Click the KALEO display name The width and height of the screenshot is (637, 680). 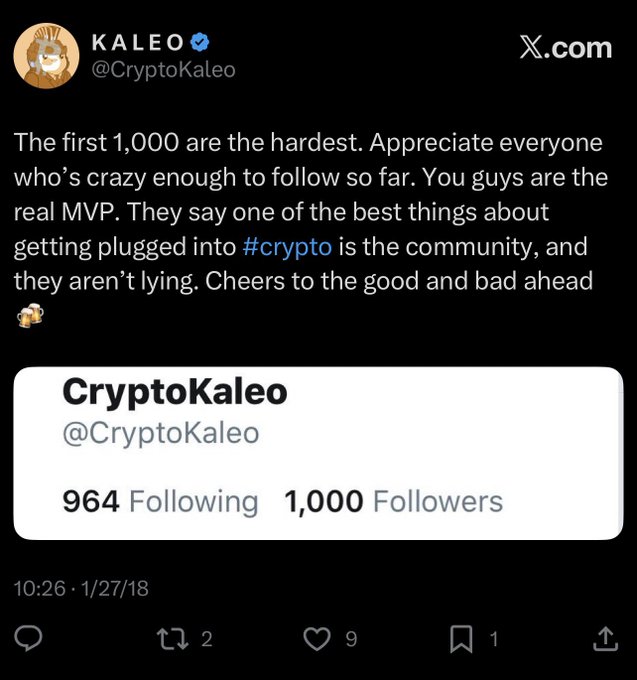point(137,43)
